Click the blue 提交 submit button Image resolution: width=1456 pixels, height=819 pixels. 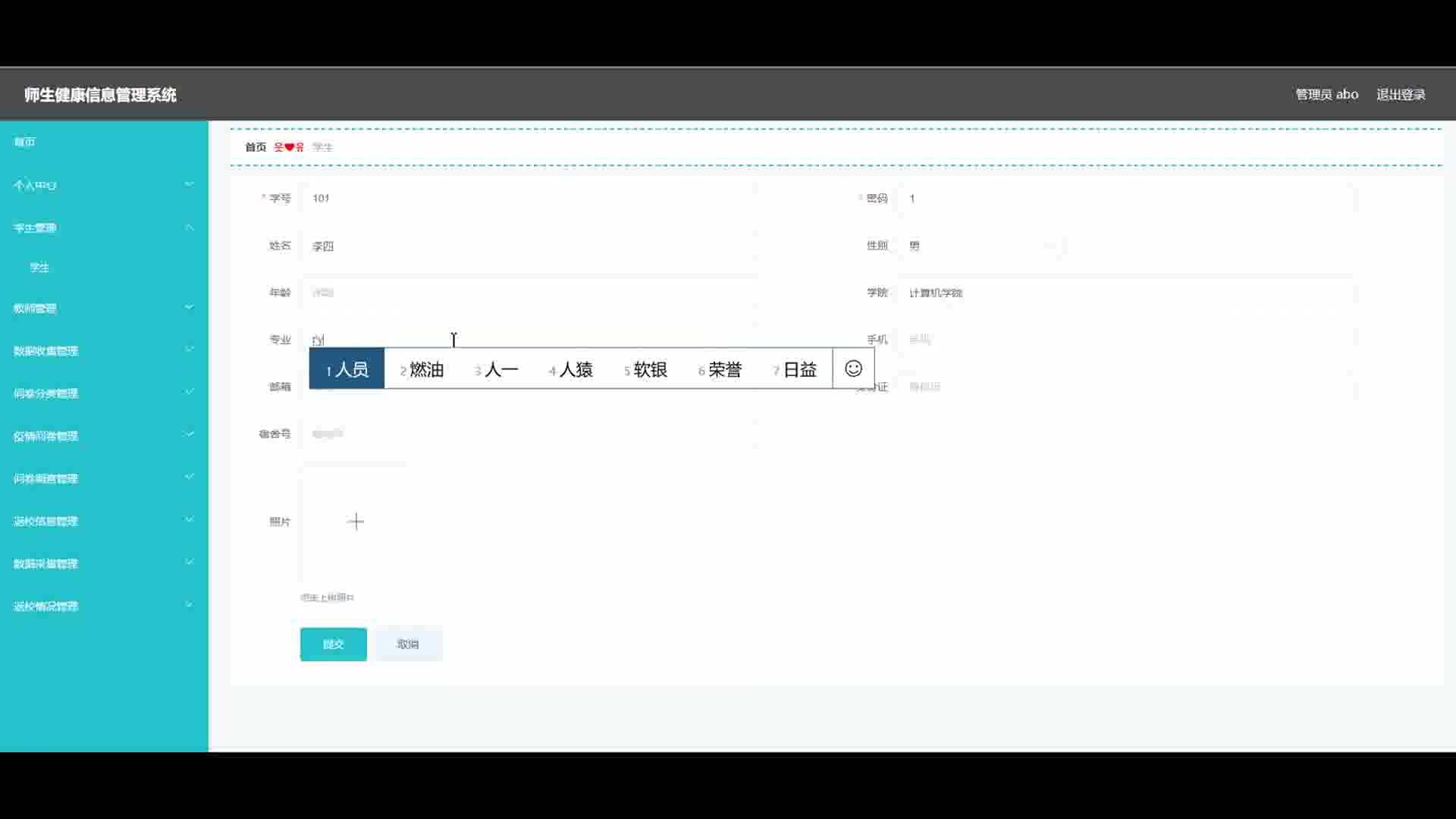point(333,644)
